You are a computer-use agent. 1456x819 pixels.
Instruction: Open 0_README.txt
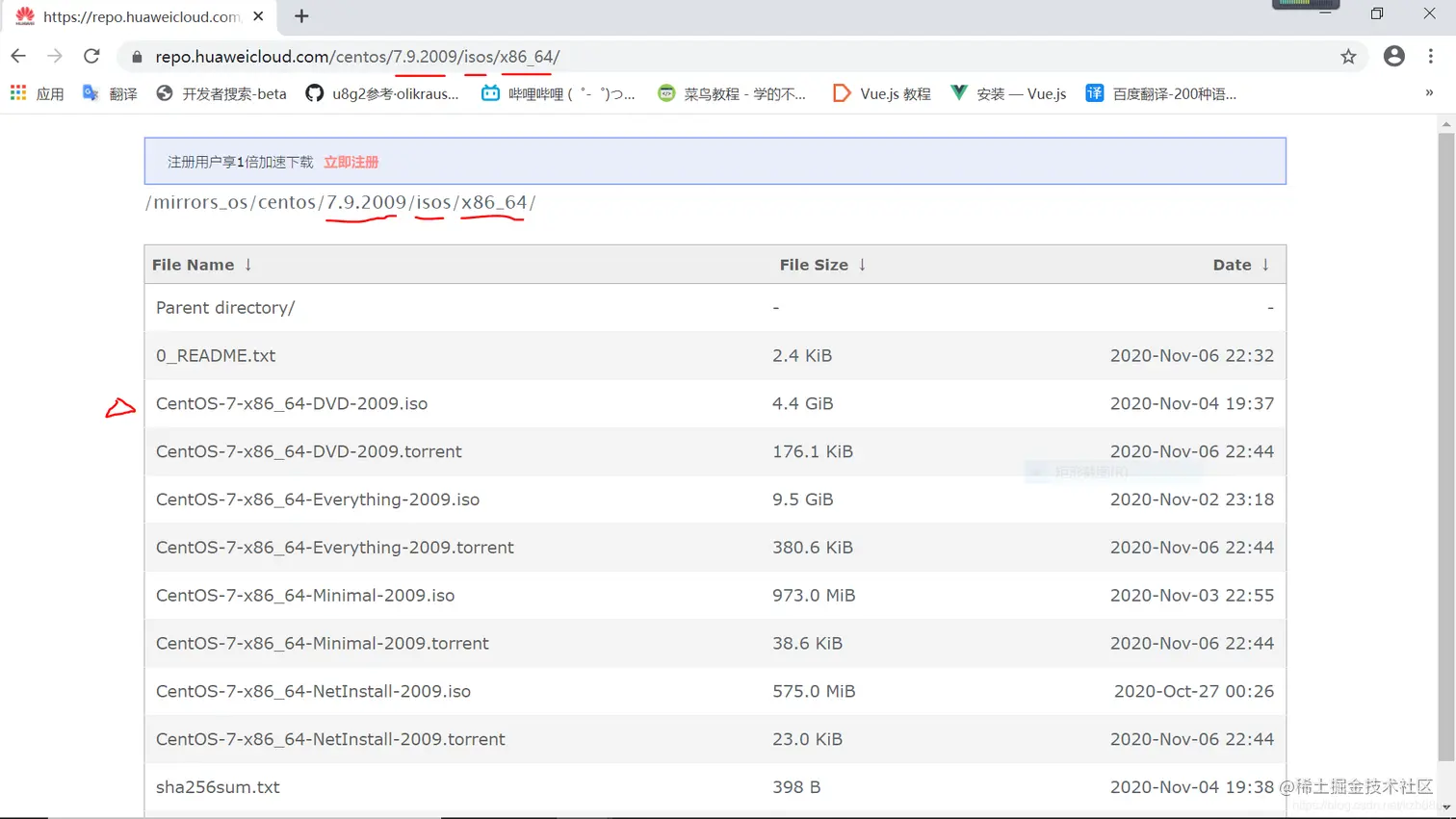216,356
